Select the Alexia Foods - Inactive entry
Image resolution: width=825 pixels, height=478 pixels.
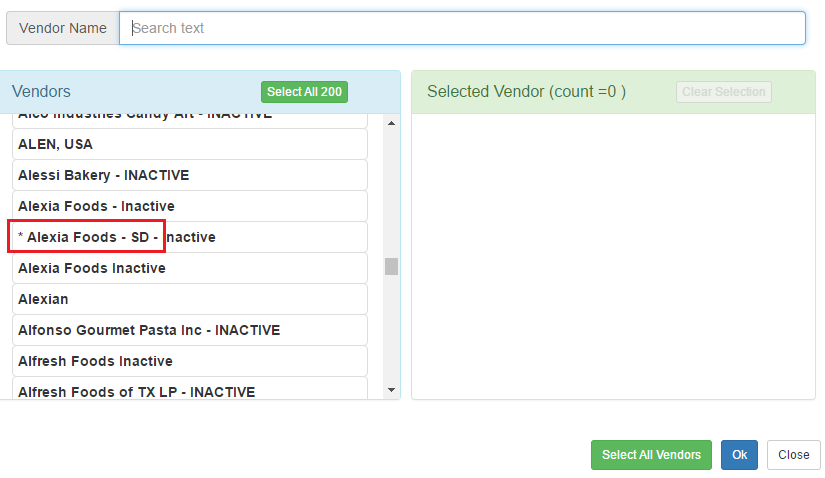(x=190, y=206)
